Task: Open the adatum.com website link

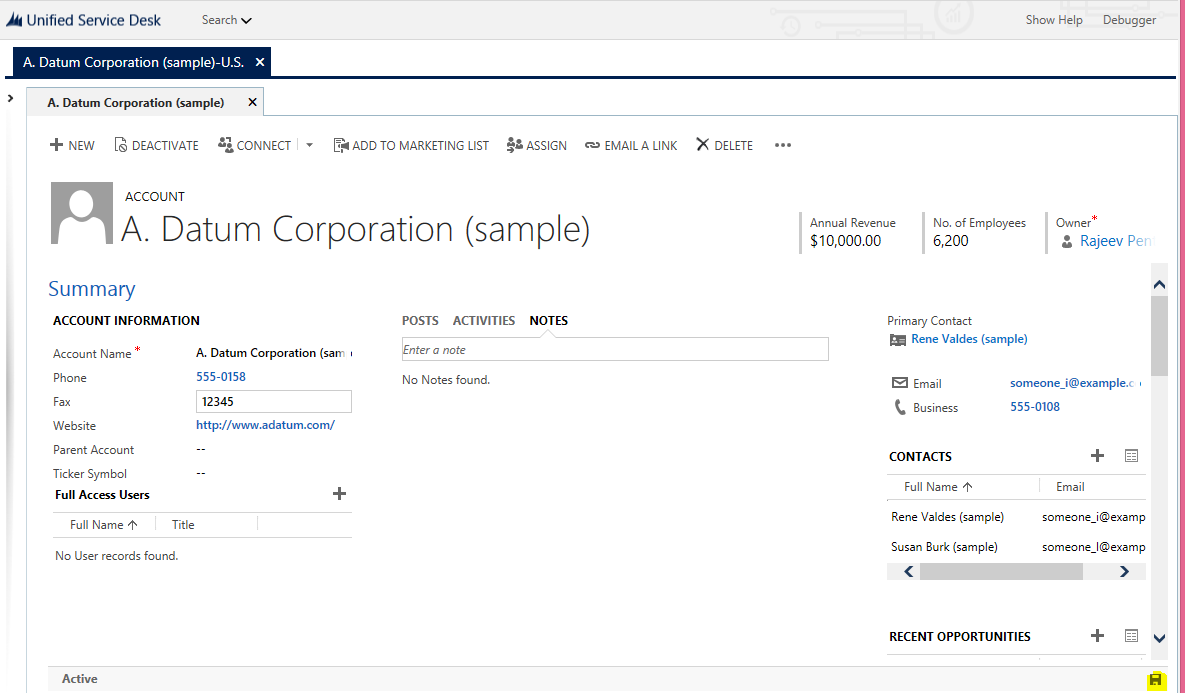Action: (x=265, y=425)
